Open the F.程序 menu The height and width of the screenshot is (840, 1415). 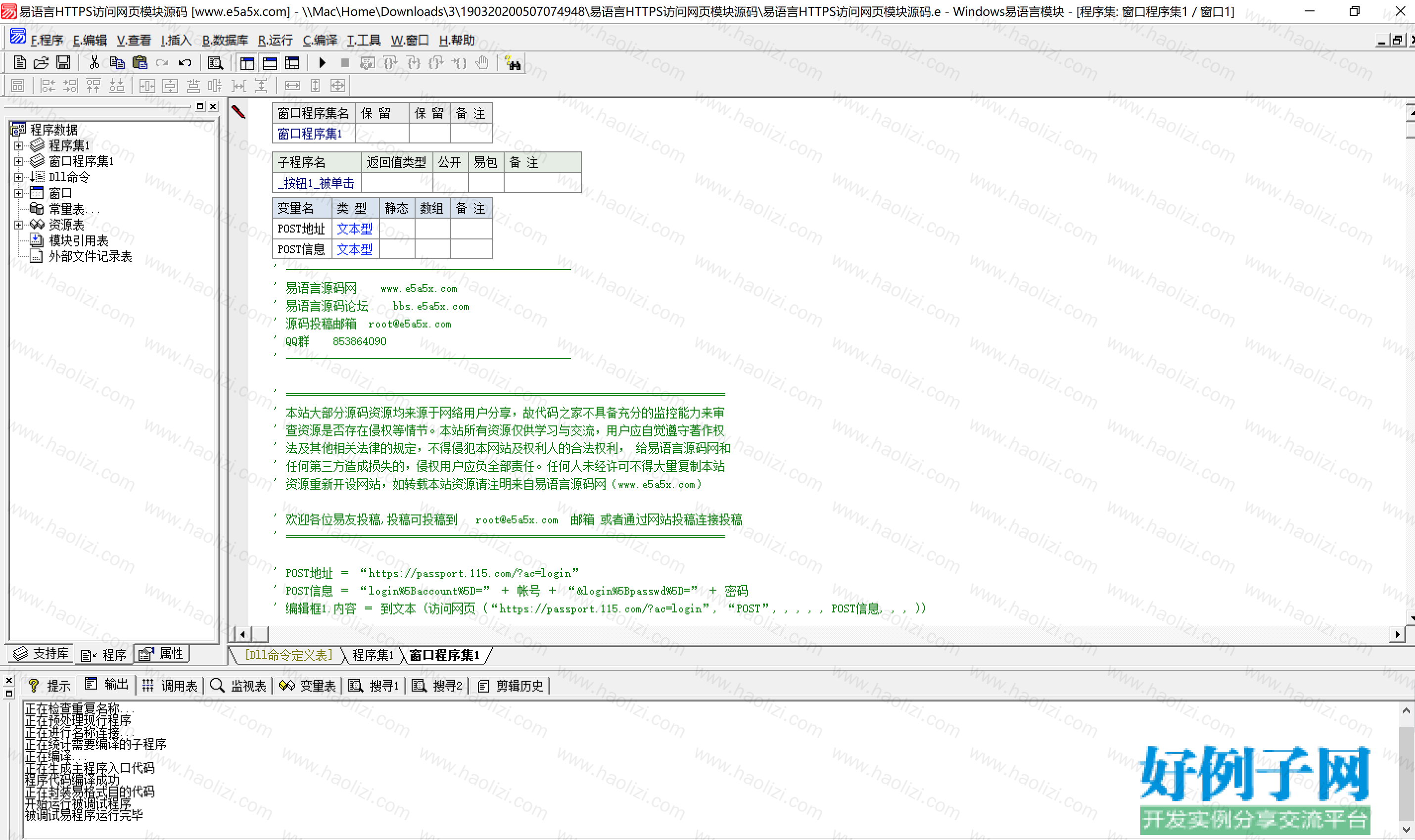tap(47, 40)
